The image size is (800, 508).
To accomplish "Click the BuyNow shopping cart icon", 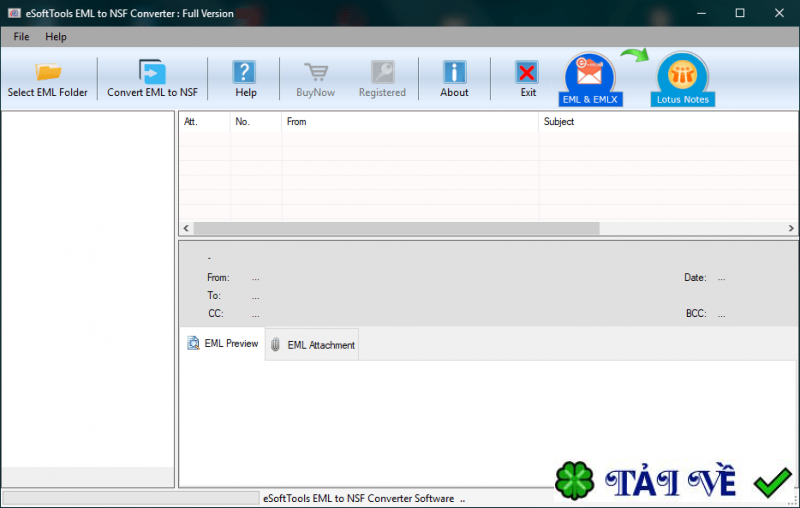I will 316,72.
